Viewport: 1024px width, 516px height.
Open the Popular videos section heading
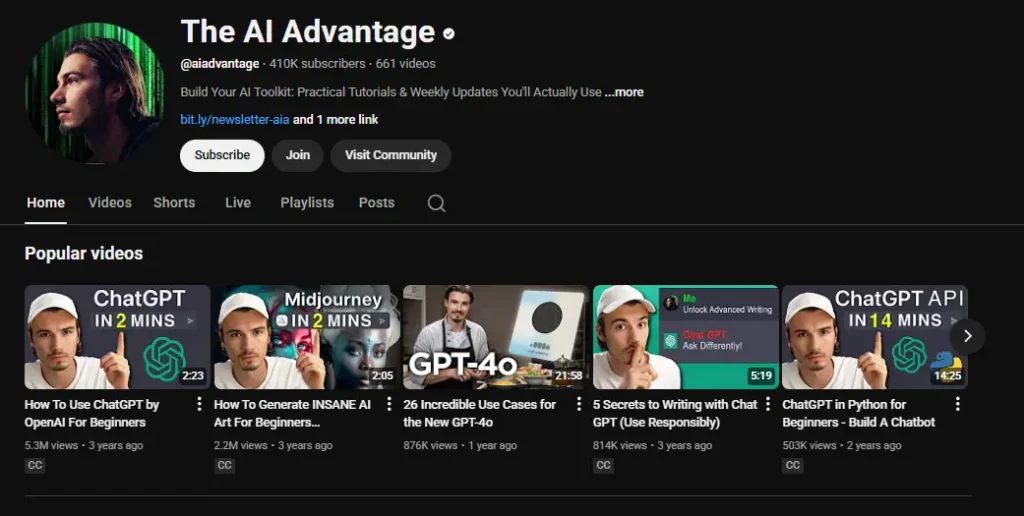84,253
